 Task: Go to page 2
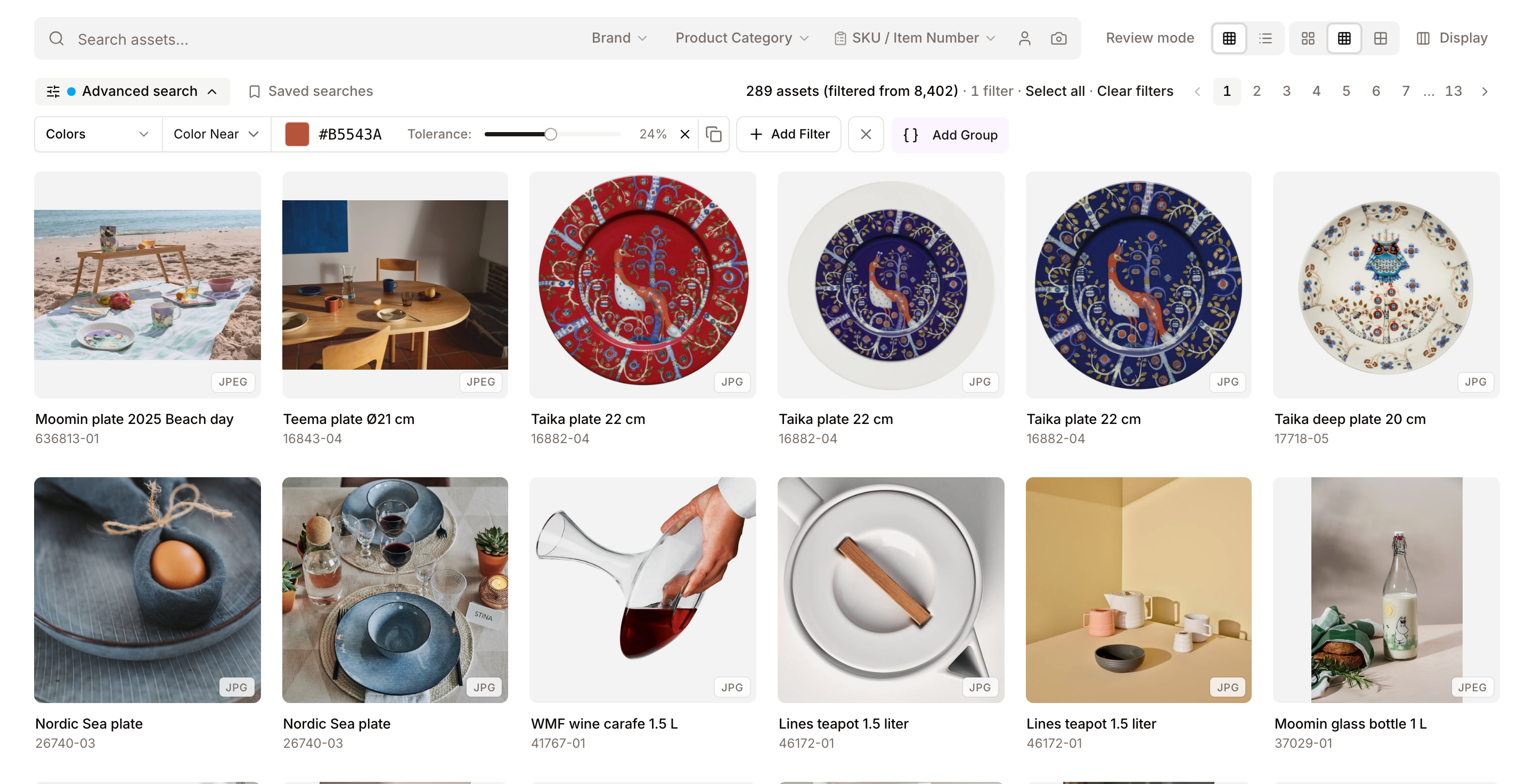pyautogui.click(x=1256, y=91)
